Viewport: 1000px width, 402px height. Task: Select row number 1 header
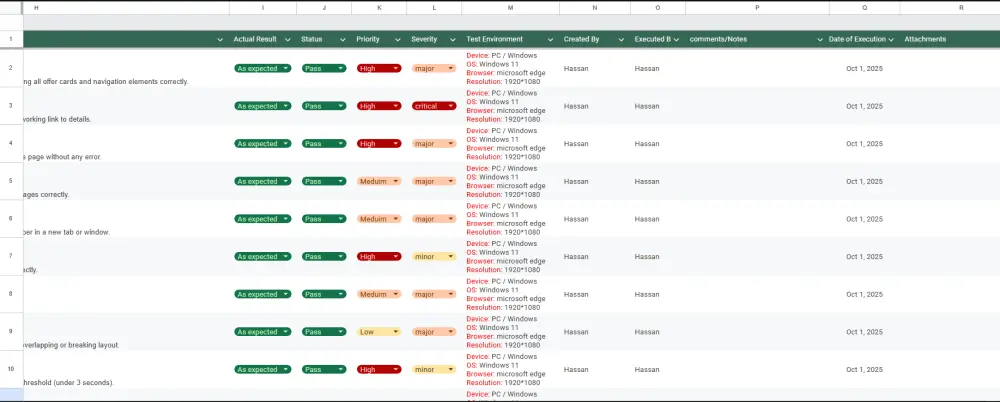tap(11, 40)
